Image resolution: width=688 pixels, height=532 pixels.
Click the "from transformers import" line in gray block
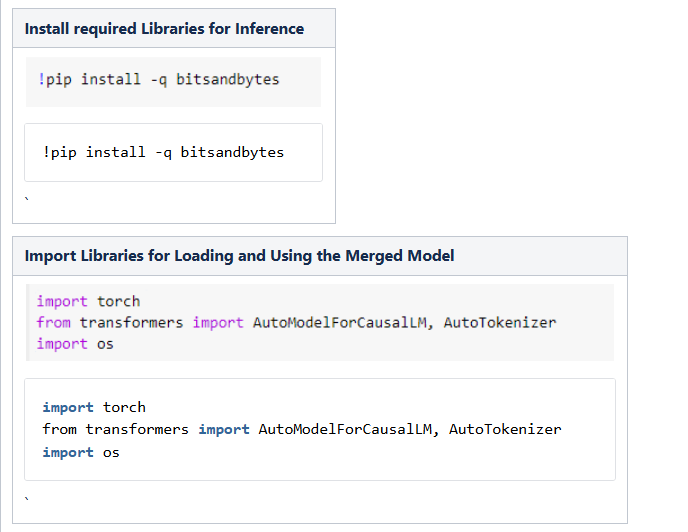[296, 323]
